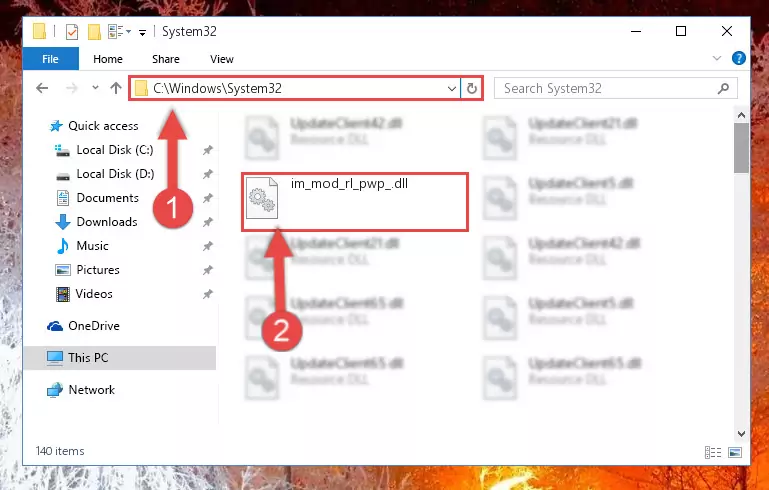Screen dimensions: 769x490
Task: Open the recent locations dropdown
Action: pos(95,88)
